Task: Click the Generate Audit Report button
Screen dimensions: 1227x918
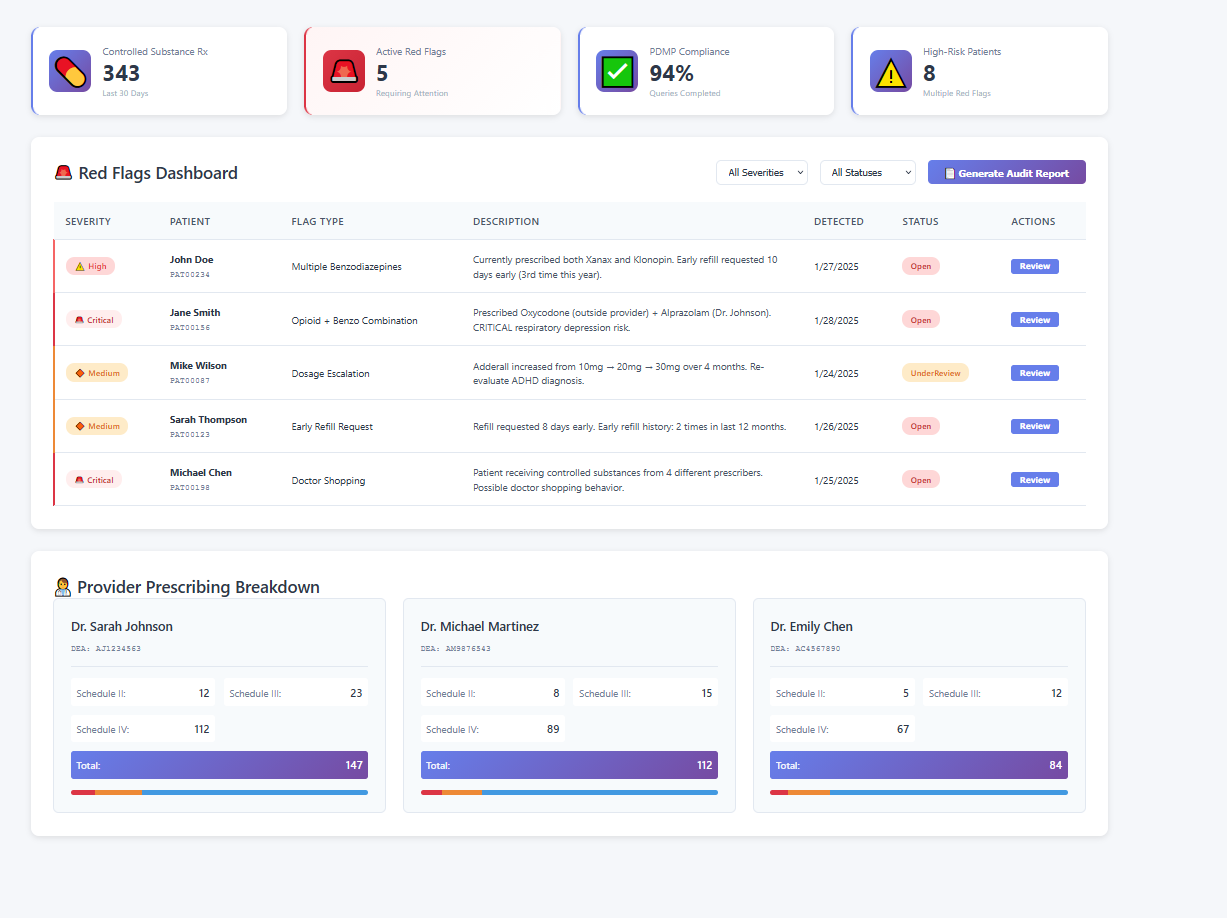Action: click(1006, 172)
